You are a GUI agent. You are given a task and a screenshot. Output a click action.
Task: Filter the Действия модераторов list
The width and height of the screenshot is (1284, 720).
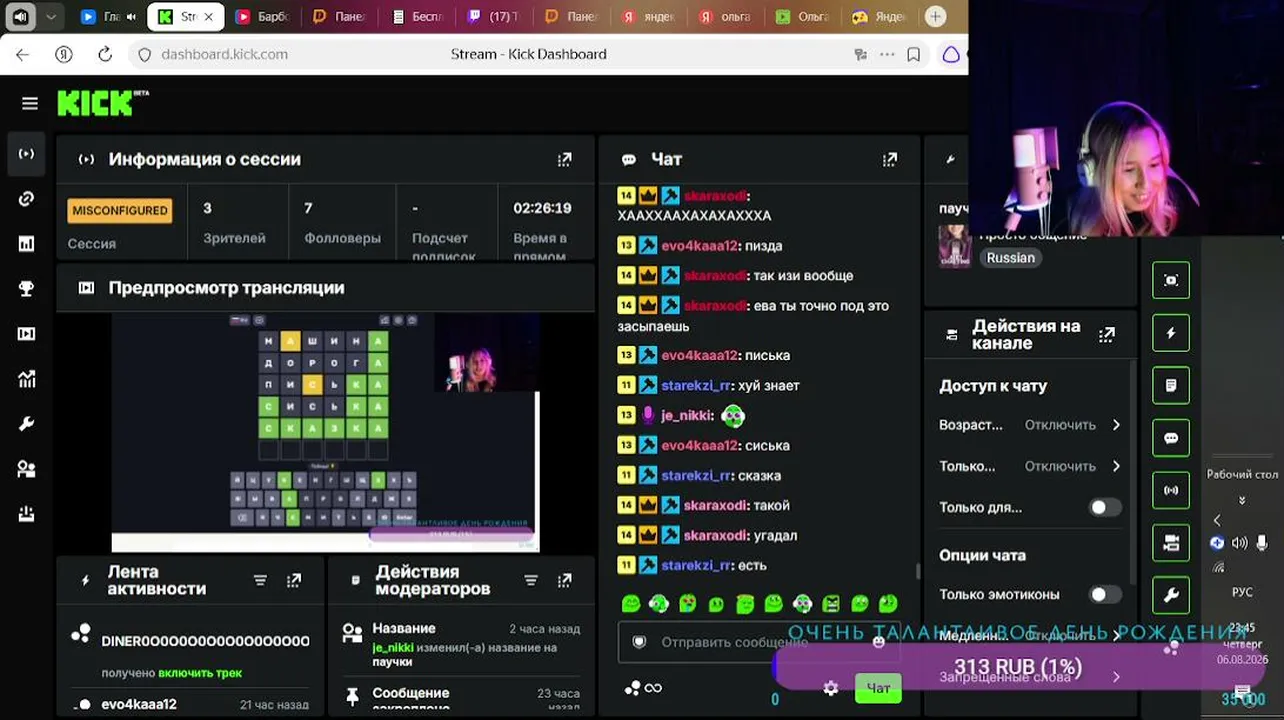[531, 580]
